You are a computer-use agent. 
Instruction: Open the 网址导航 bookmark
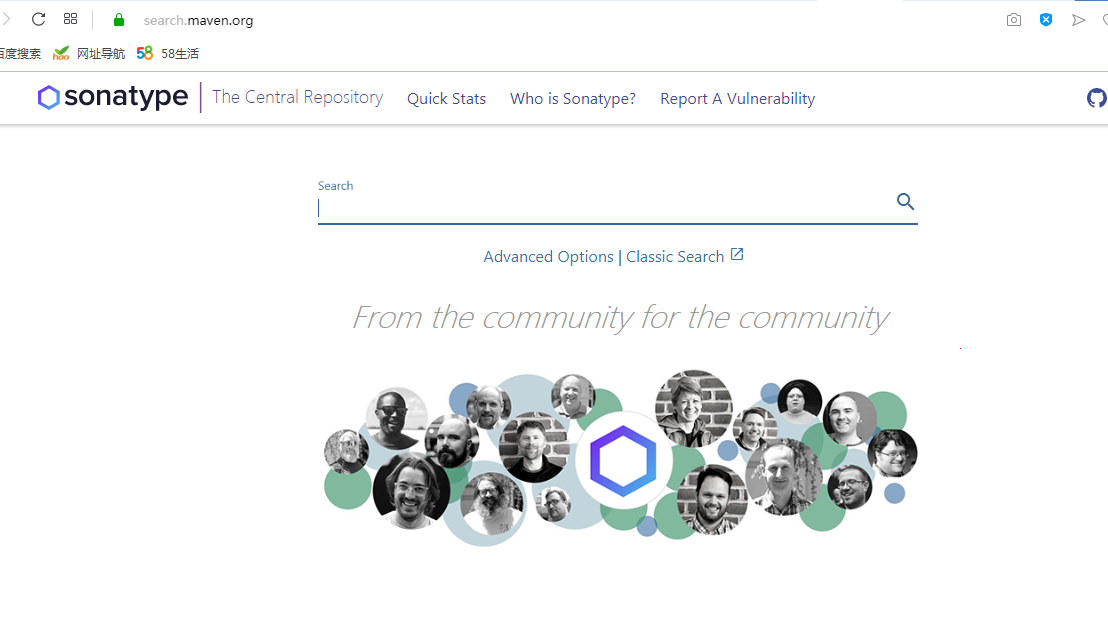(x=100, y=54)
